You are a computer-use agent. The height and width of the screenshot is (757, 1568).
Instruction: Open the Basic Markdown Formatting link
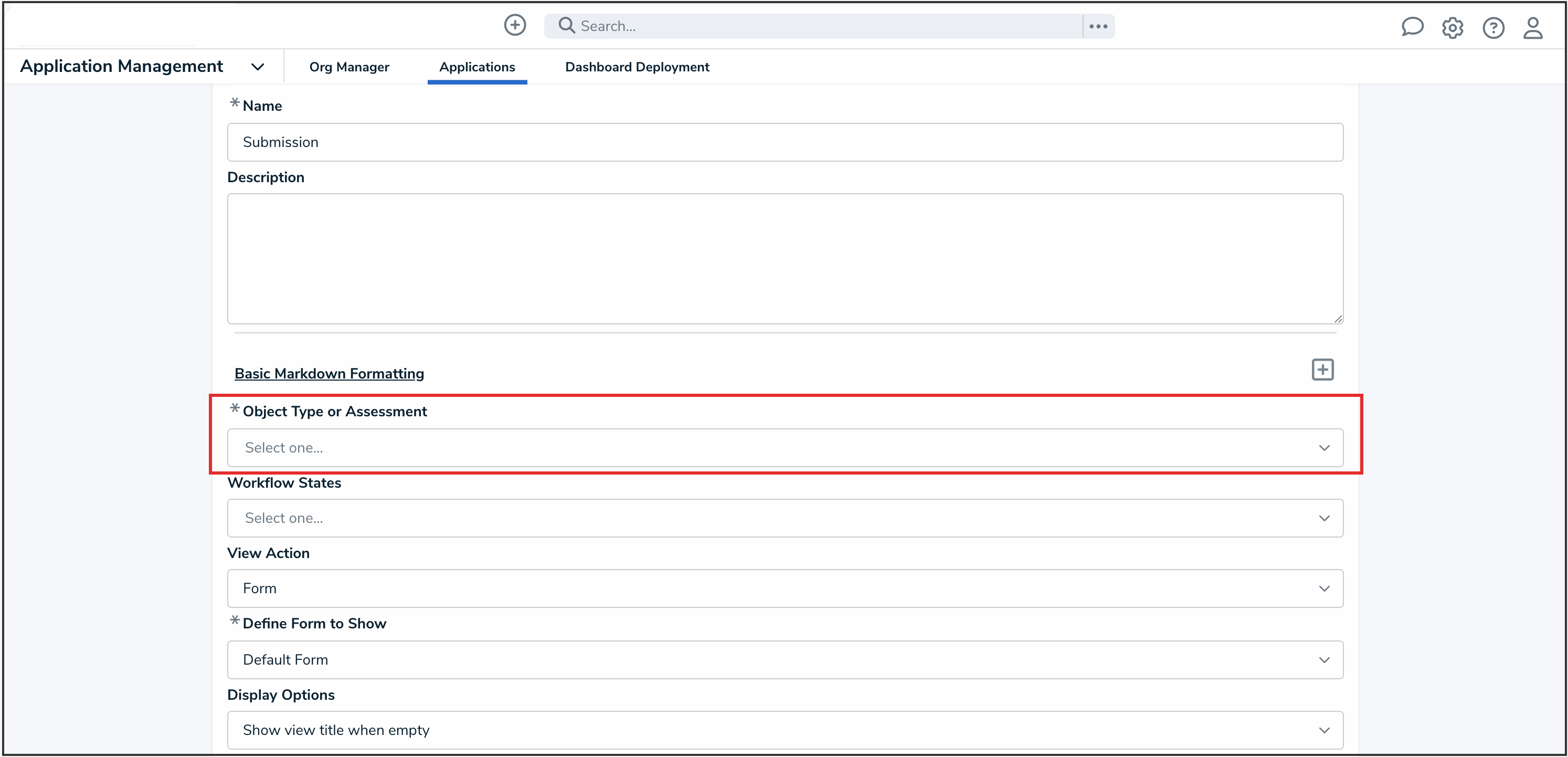coord(330,373)
